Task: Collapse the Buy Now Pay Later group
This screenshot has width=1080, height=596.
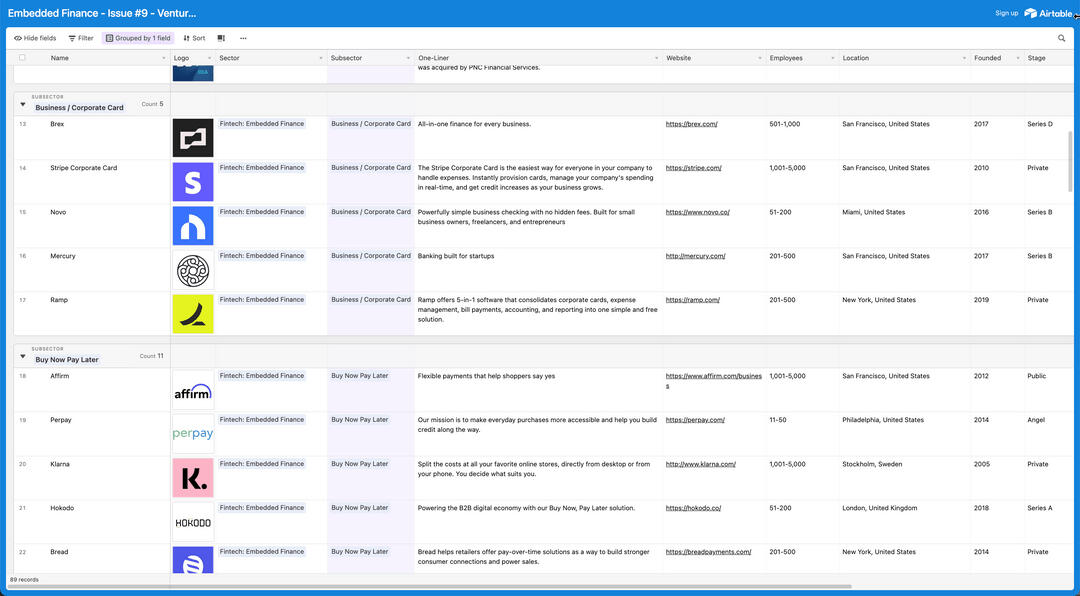Action: pos(23,356)
